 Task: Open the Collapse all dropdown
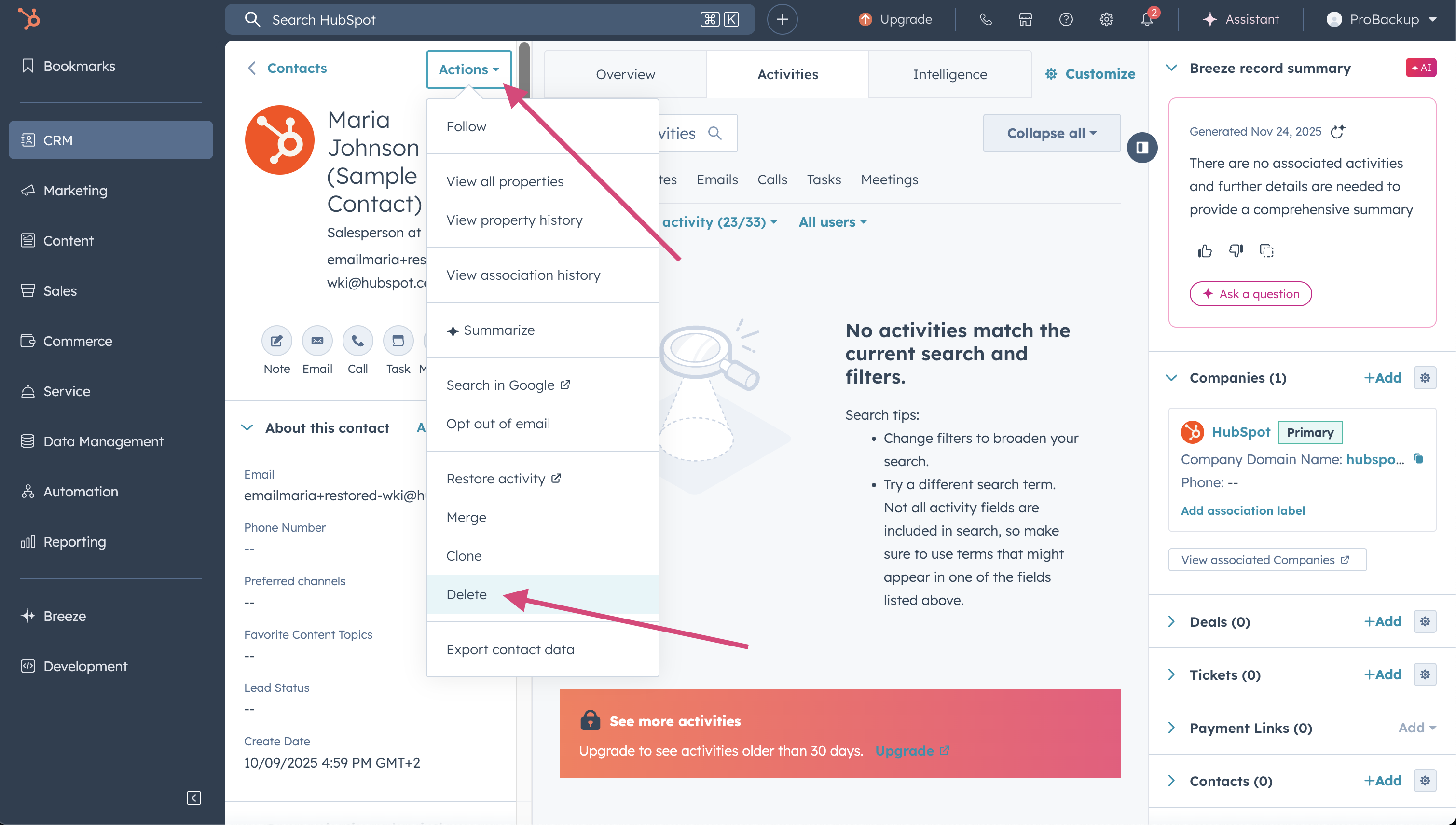click(1052, 133)
